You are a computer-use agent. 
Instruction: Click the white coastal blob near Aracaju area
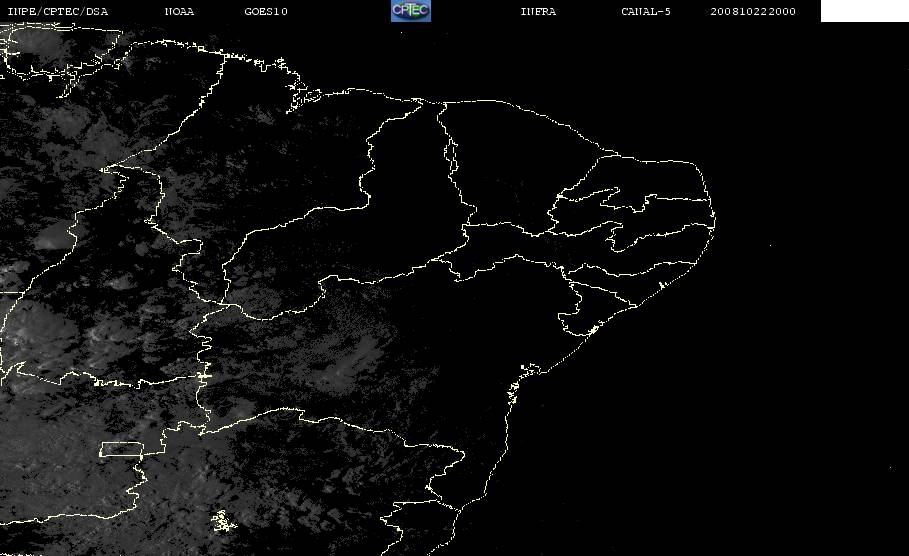point(593,330)
